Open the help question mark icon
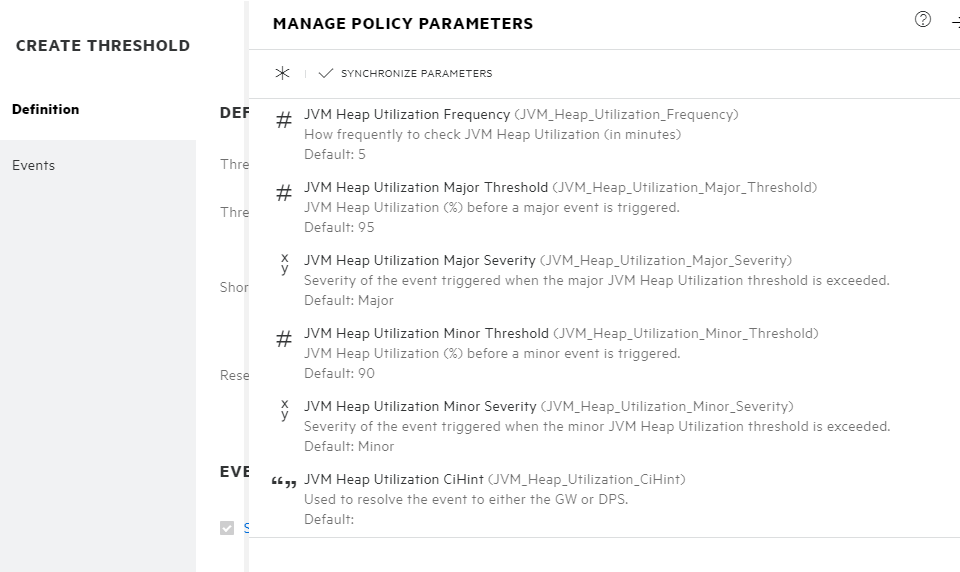Image resolution: width=960 pixels, height=572 pixels. [923, 20]
